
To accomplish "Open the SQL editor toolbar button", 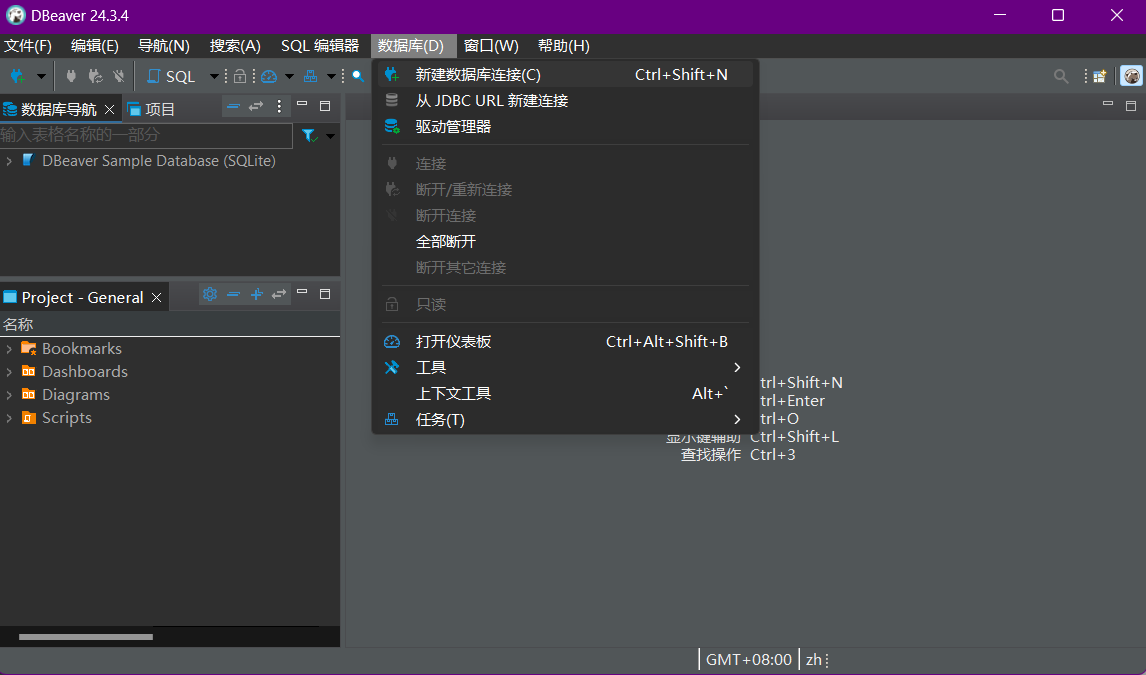I will point(172,76).
